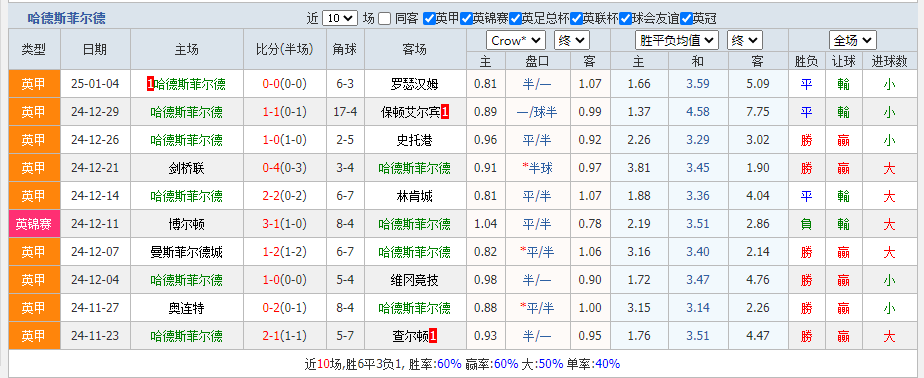Click away odds value 7.75
The height and width of the screenshot is (378, 924).
[x=758, y=111]
